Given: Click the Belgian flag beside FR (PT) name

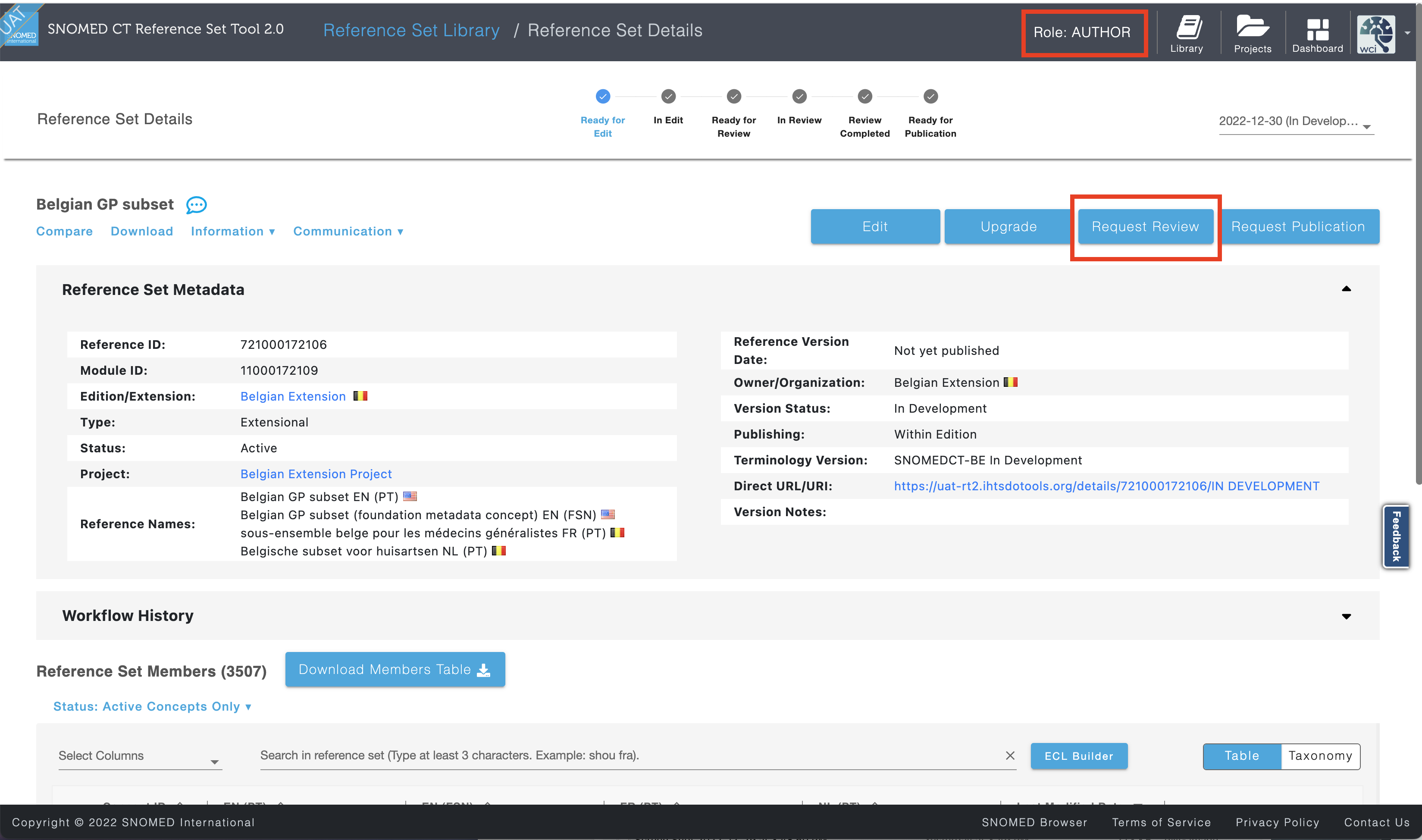Looking at the screenshot, I should [617, 533].
